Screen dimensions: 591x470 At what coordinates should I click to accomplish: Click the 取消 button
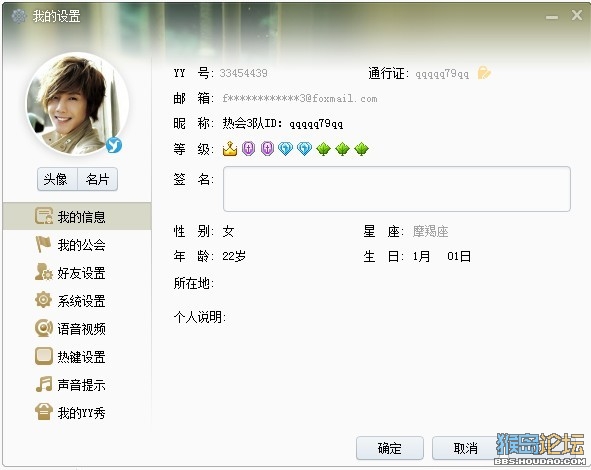(466, 448)
